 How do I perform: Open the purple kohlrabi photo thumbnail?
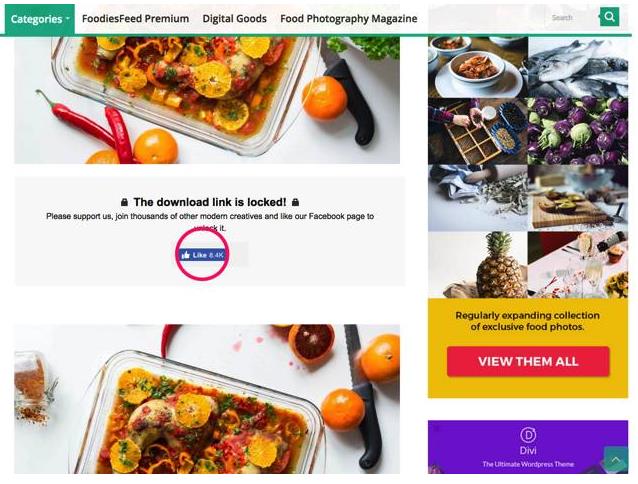(x=578, y=131)
